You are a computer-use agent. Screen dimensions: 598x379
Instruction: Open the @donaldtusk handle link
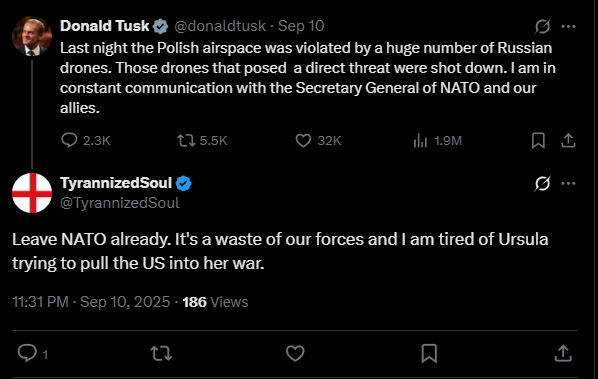click(220, 26)
